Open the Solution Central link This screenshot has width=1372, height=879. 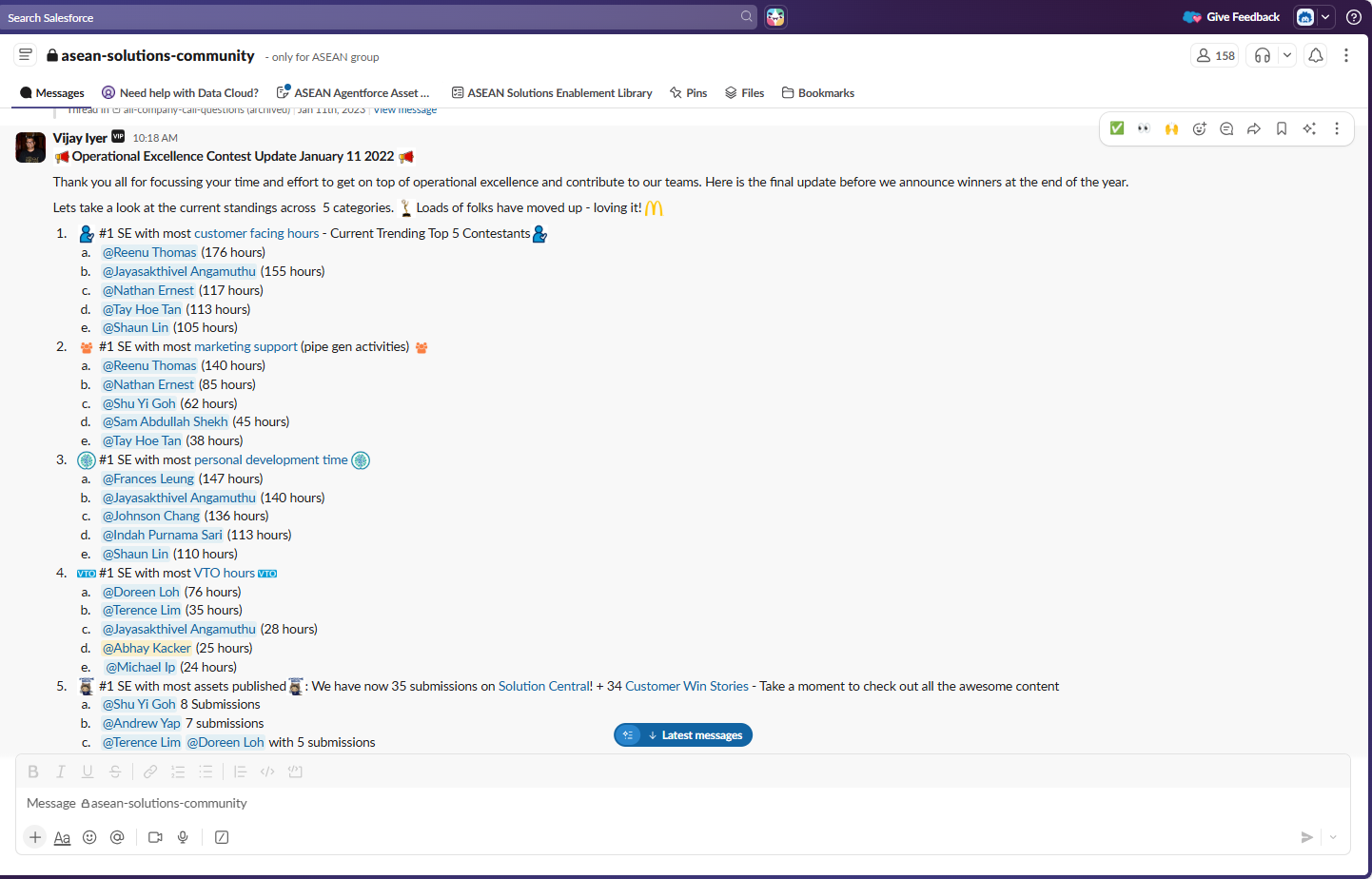coord(543,686)
